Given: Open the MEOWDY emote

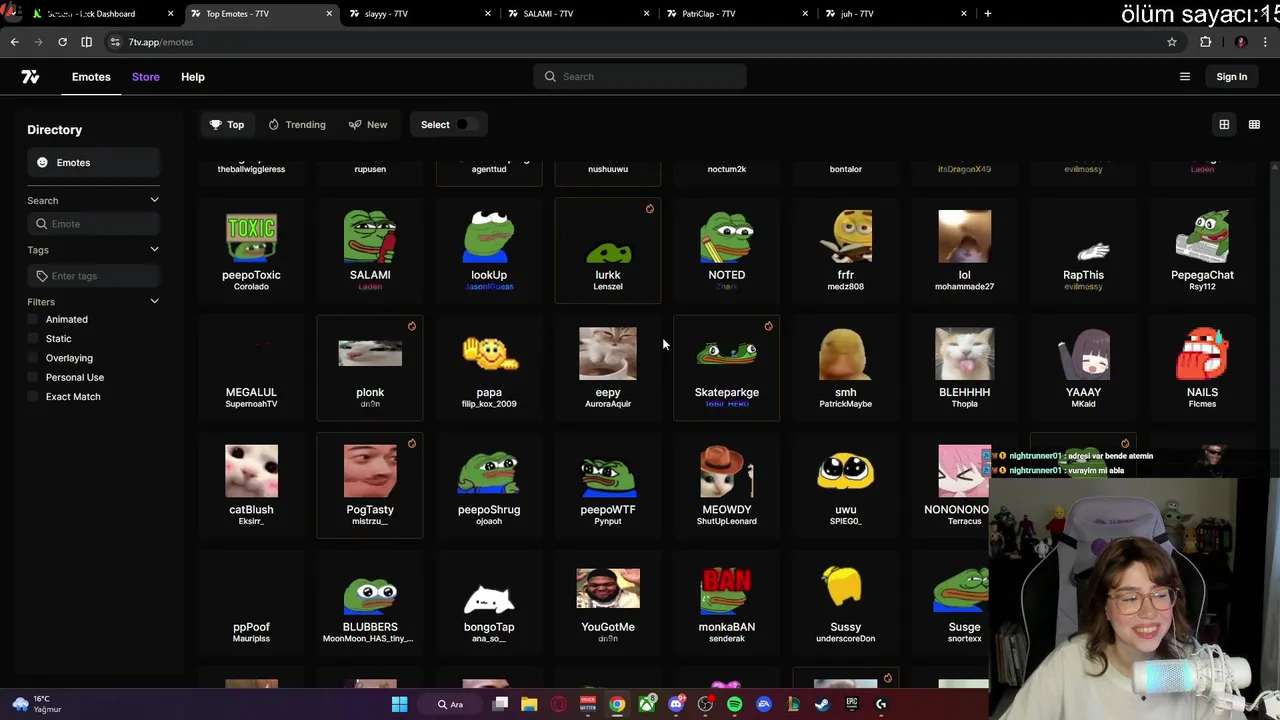Looking at the screenshot, I should [727, 485].
